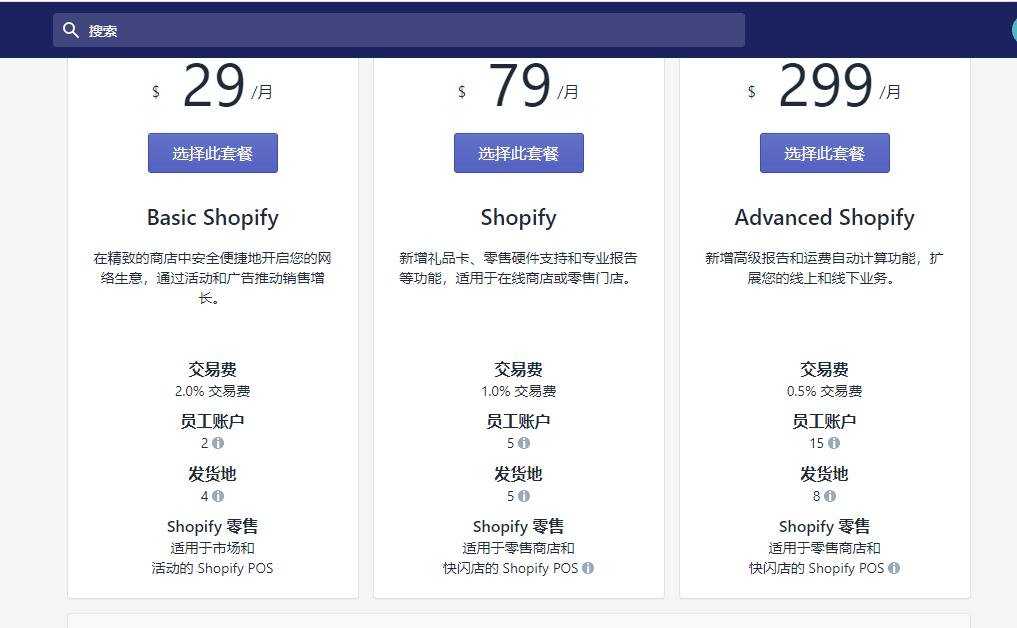The image size is (1017, 628).
Task: Click the 新增礼品卡 description paragraph
Action: point(519,268)
